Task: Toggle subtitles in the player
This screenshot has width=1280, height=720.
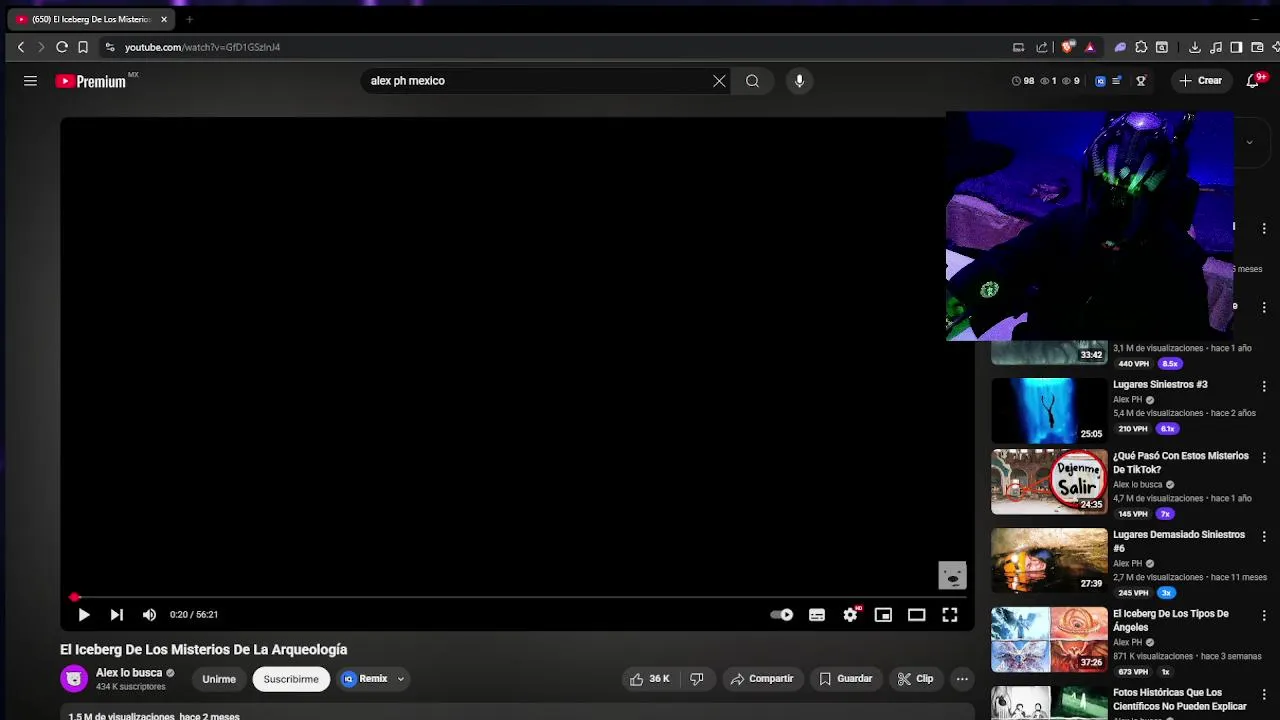Action: [817, 615]
